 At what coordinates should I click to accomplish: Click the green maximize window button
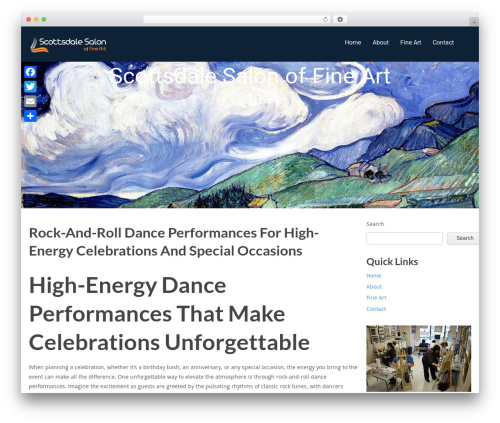point(44,19)
